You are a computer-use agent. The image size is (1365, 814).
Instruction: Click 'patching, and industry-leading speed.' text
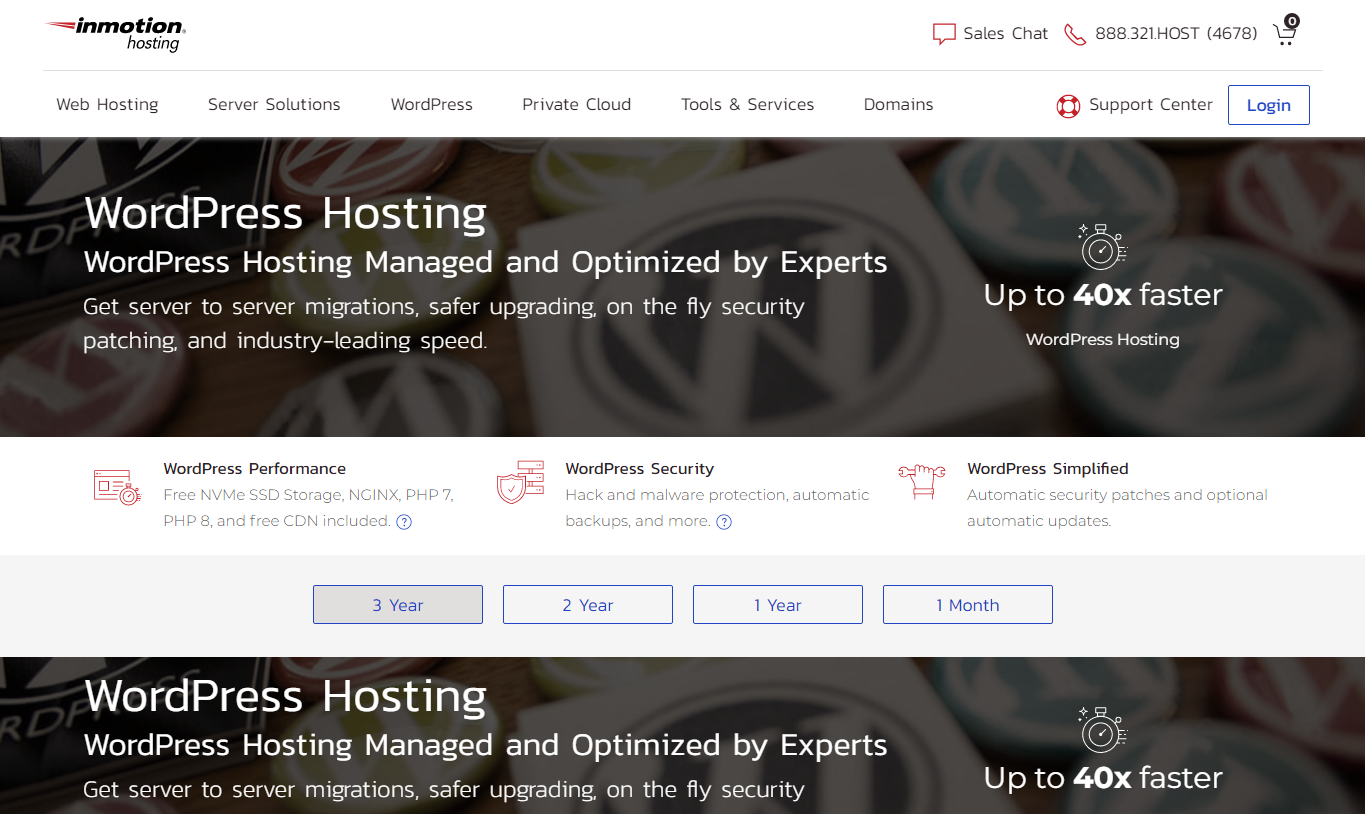coord(285,341)
